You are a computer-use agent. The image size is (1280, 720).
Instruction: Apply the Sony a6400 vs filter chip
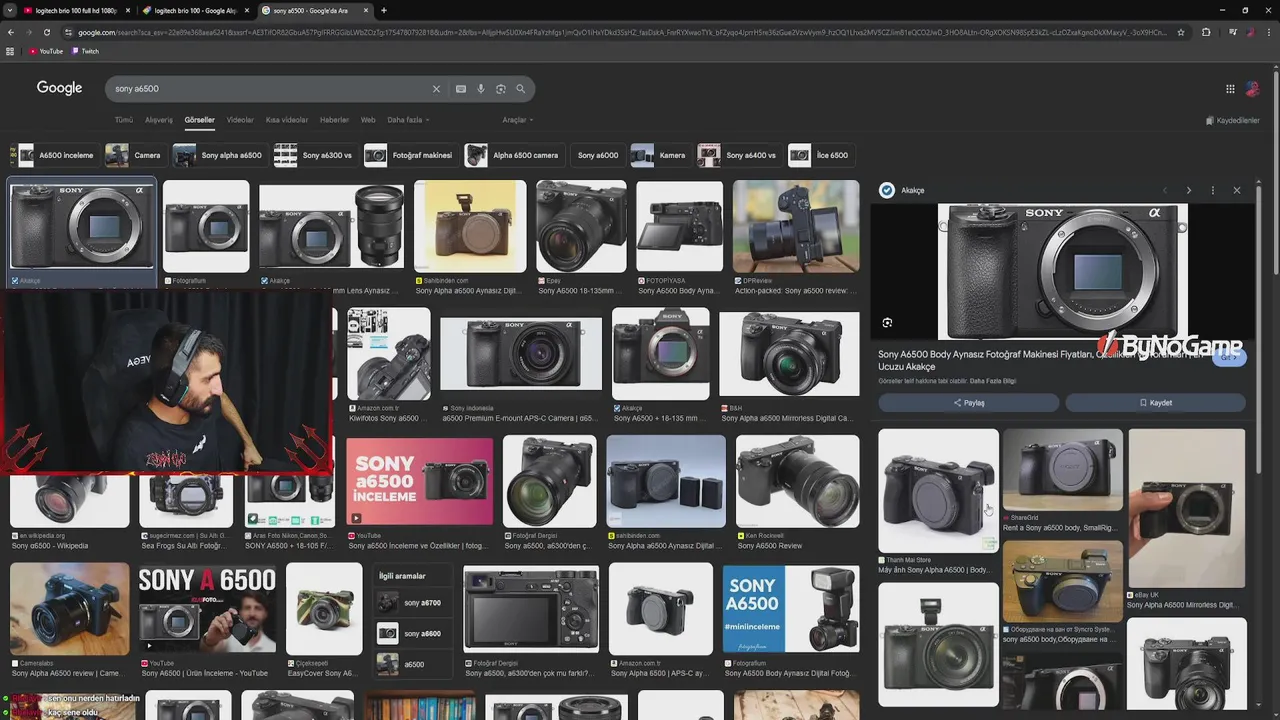pyautogui.click(x=739, y=155)
